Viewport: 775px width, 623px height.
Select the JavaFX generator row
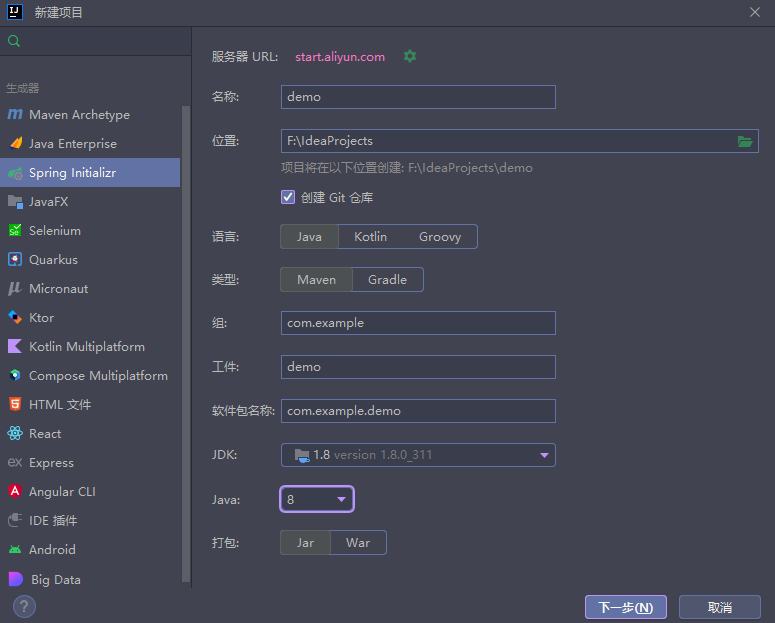pyautogui.click(x=90, y=202)
